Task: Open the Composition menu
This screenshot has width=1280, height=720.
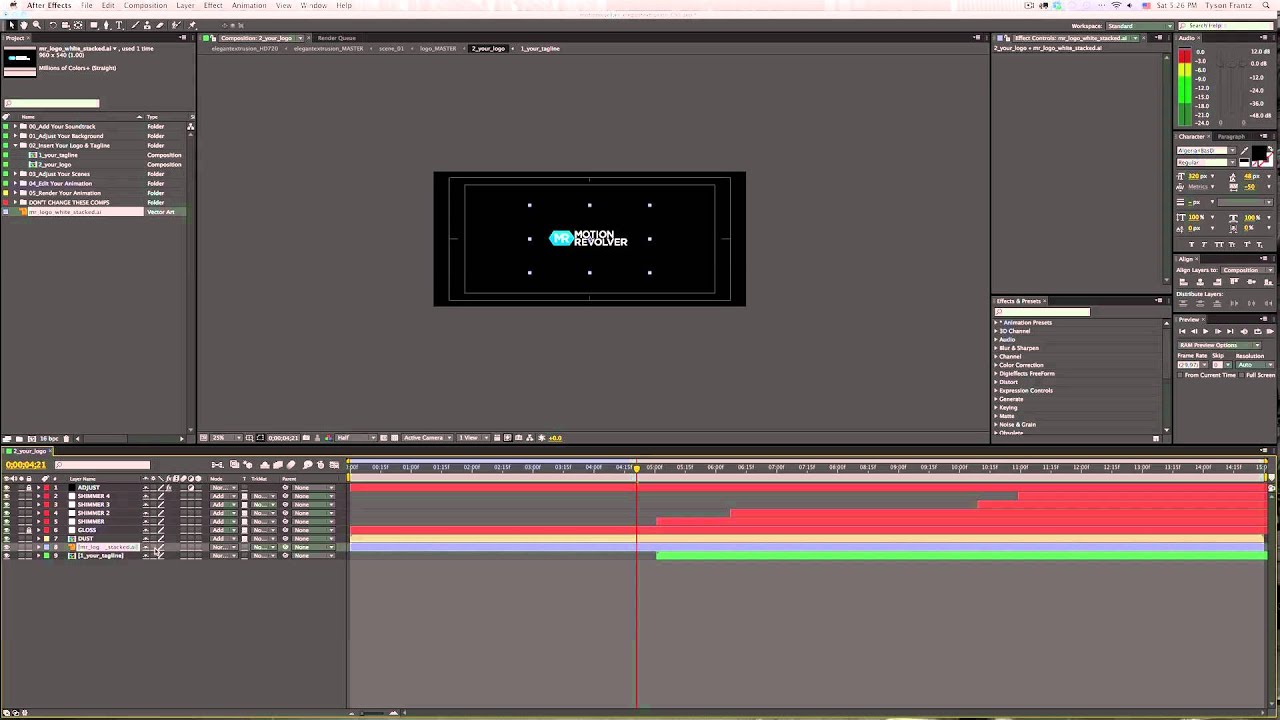Action: pyautogui.click(x=145, y=6)
